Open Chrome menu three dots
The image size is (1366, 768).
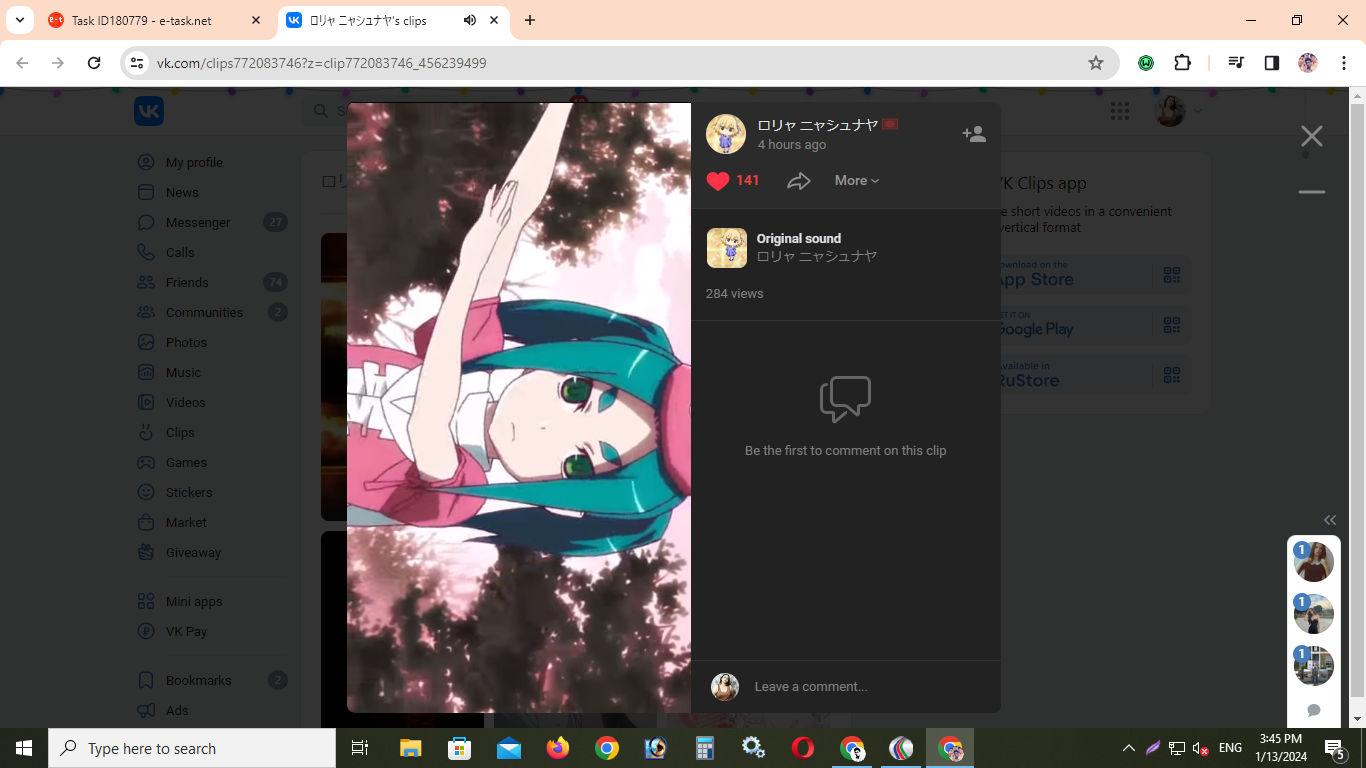(x=1343, y=63)
